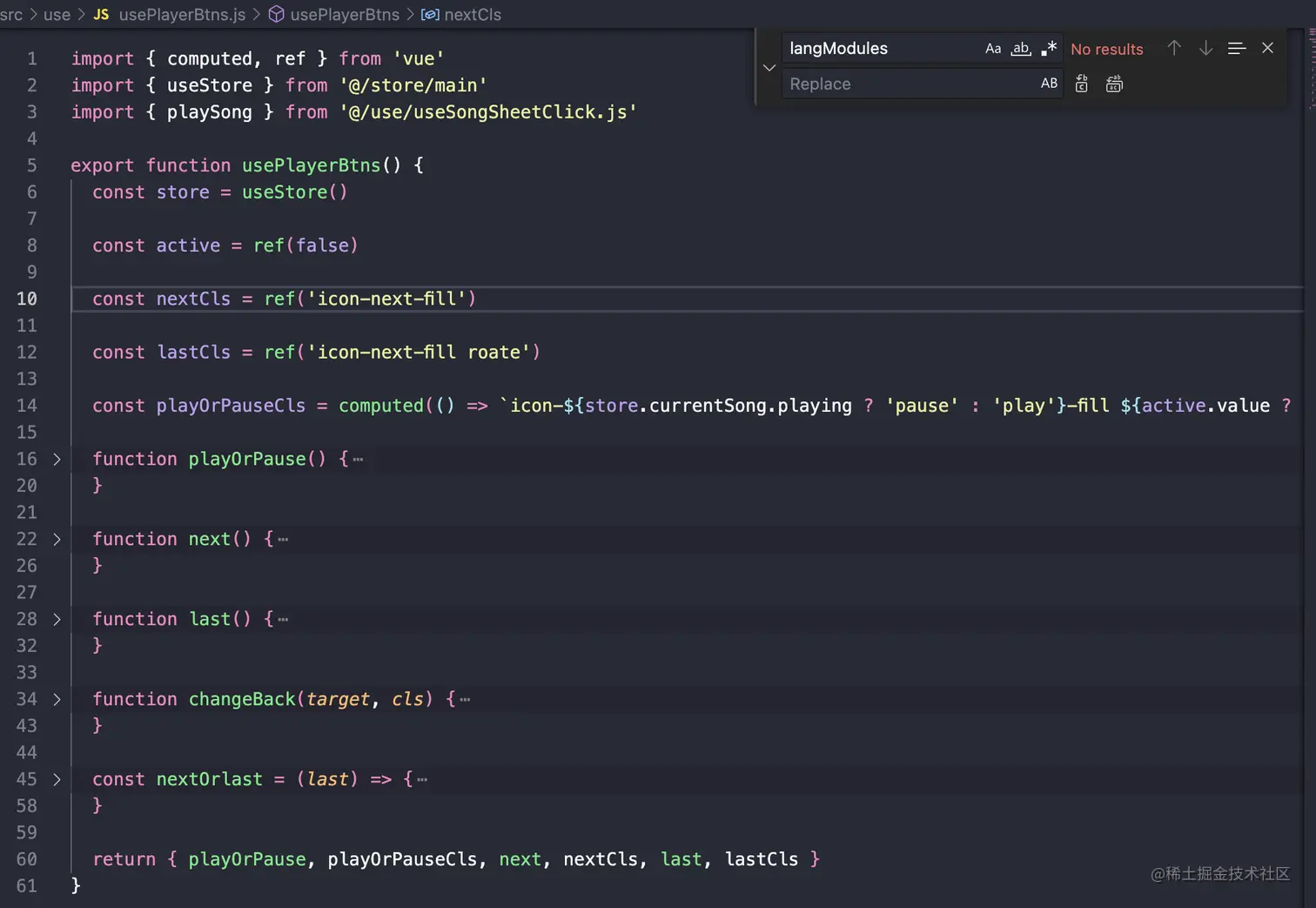Click the Replace single match icon
The image size is (1316, 908).
pos(1082,84)
